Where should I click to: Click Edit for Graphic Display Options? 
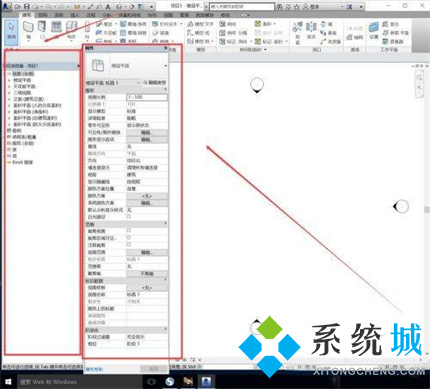tap(147, 139)
